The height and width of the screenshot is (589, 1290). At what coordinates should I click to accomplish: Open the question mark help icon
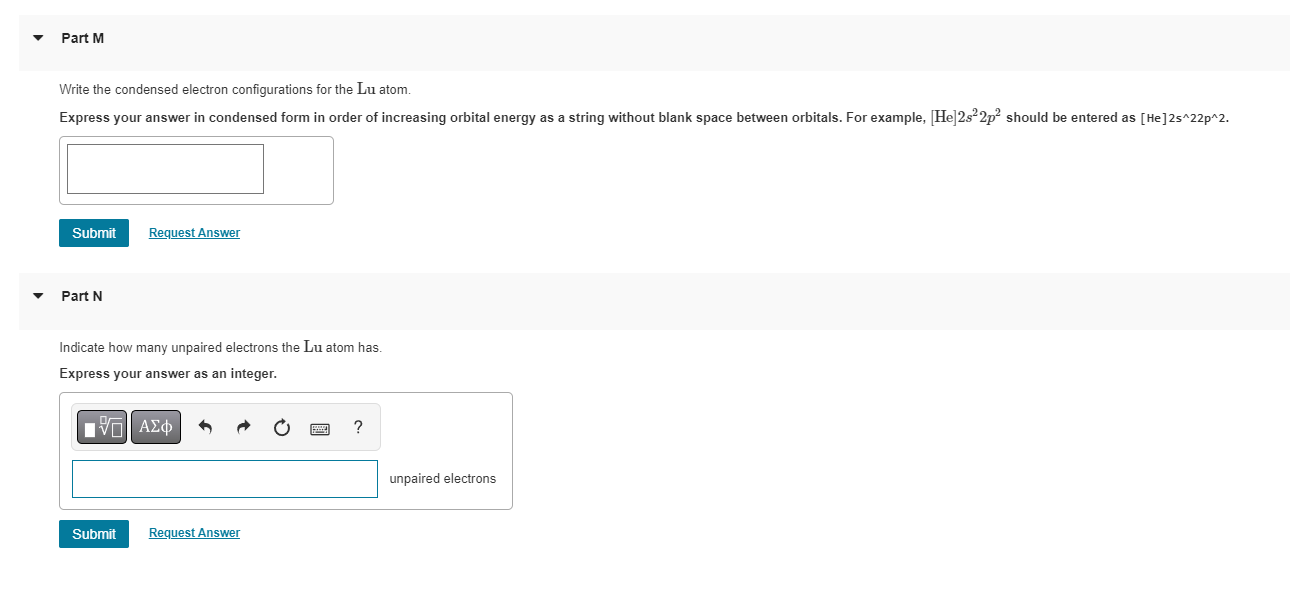click(358, 428)
